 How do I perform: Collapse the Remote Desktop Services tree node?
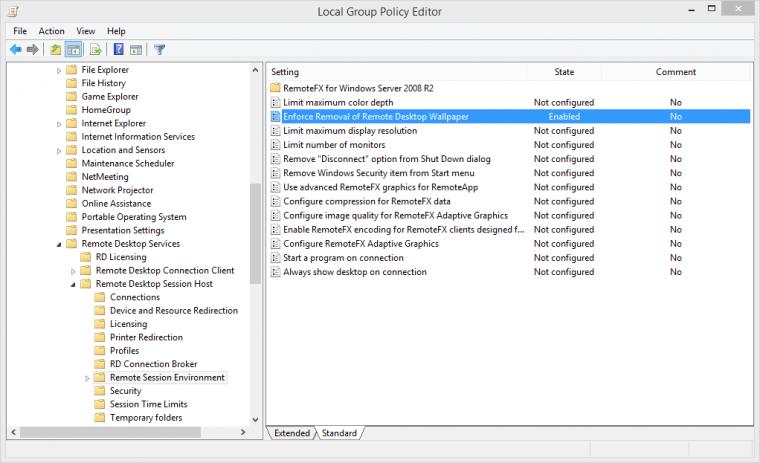tap(59, 244)
